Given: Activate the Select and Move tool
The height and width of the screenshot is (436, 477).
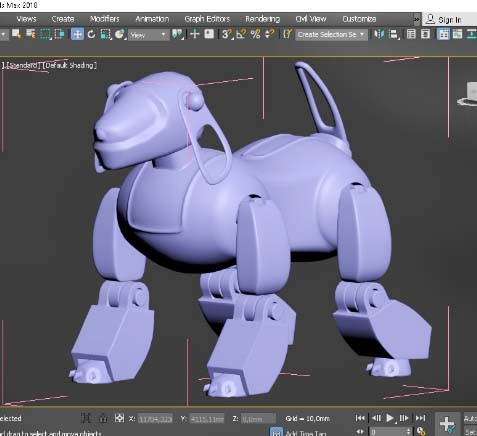Looking at the screenshot, I should (77, 34).
